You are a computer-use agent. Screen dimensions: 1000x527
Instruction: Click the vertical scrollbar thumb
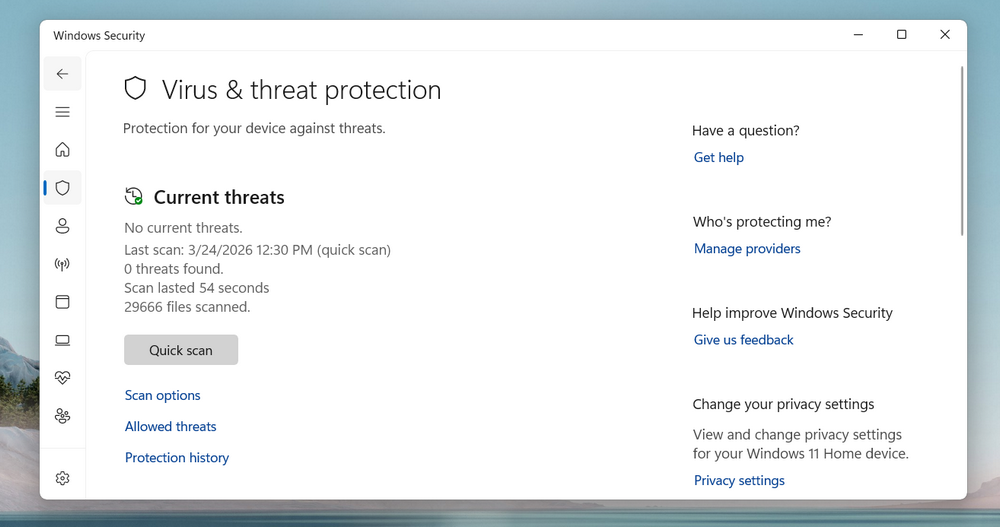[x=962, y=150]
